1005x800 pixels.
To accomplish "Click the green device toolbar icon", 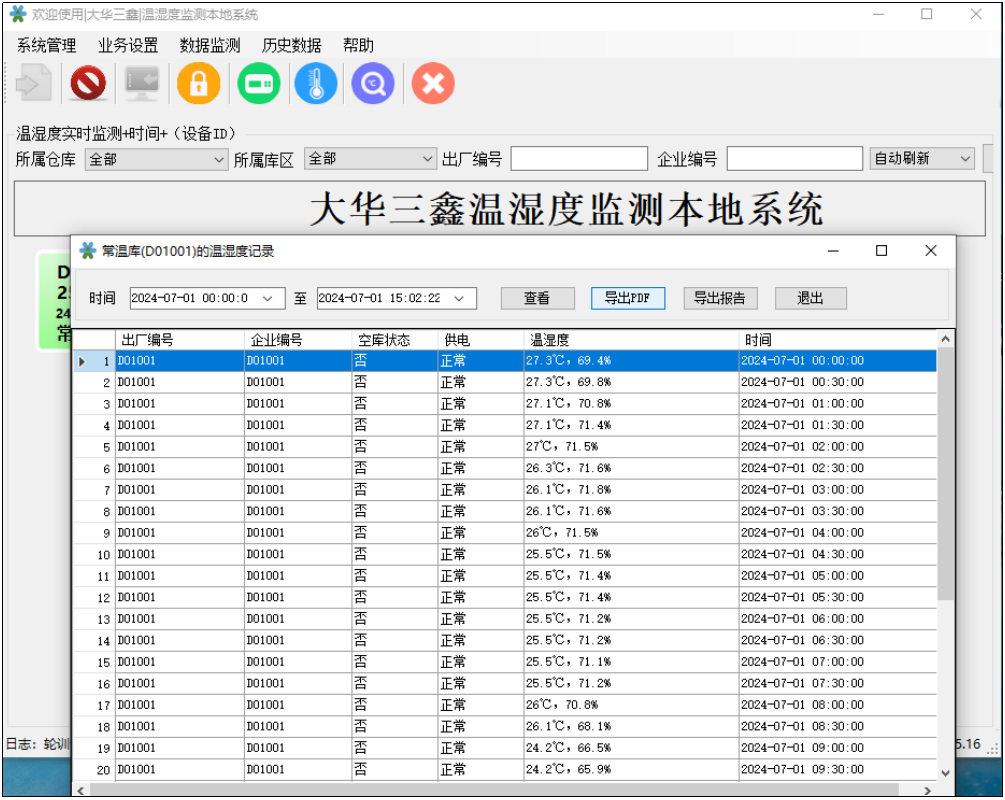I will (259, 84).
